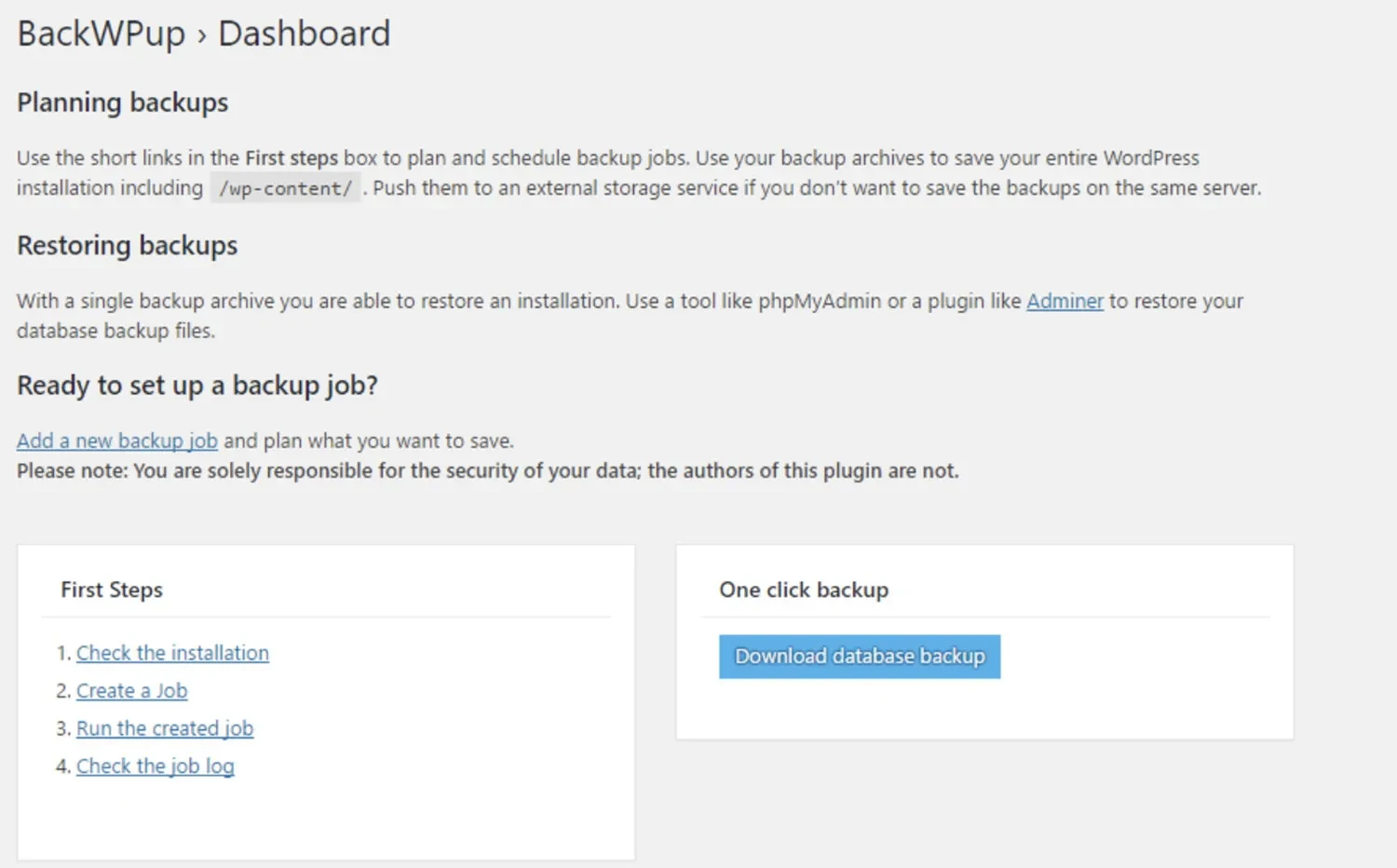Open the Adminer plugin link
The height and width of the screenshot is (868, 1397).
[x=1065, y=302]
